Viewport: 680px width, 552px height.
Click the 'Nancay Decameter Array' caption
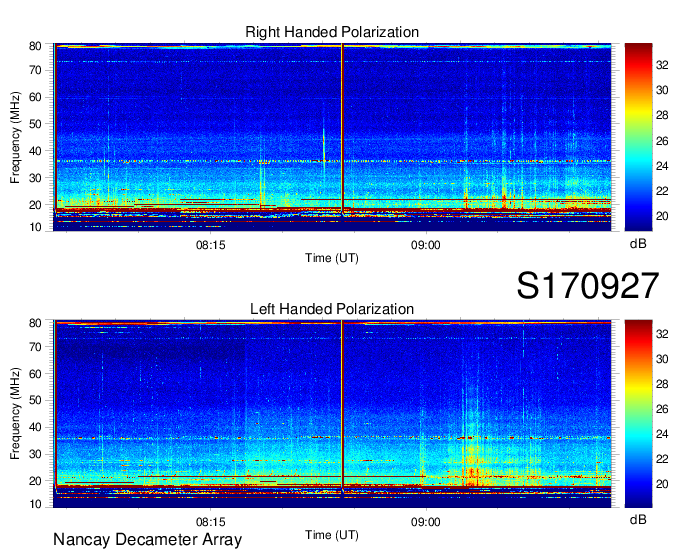point(147,539)
